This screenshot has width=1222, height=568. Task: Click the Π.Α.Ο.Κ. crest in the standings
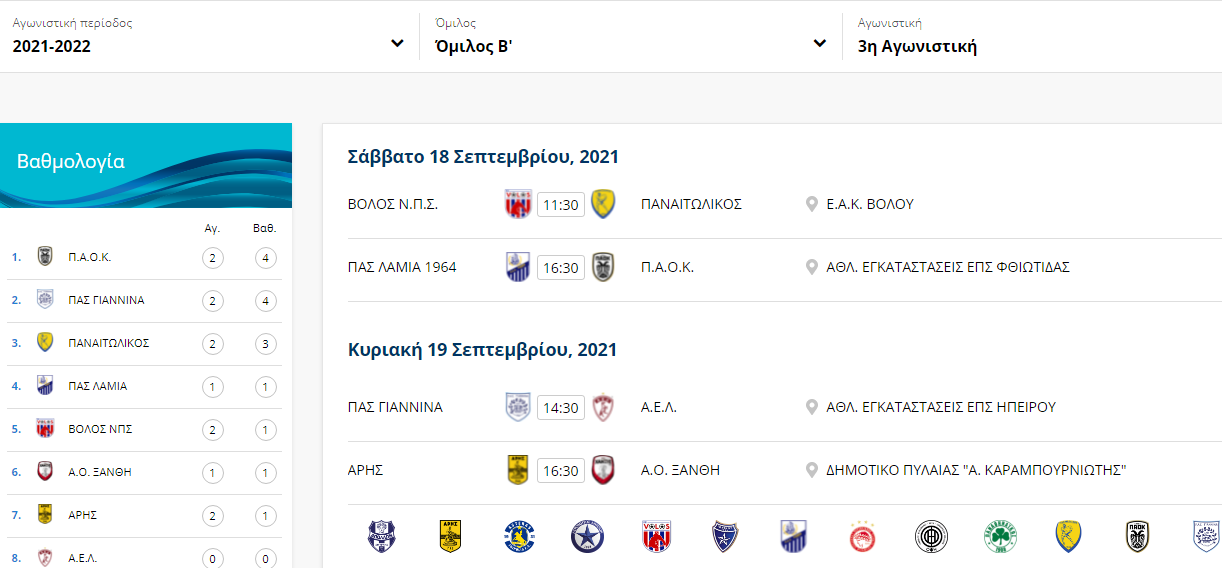[x=45, y=257]
